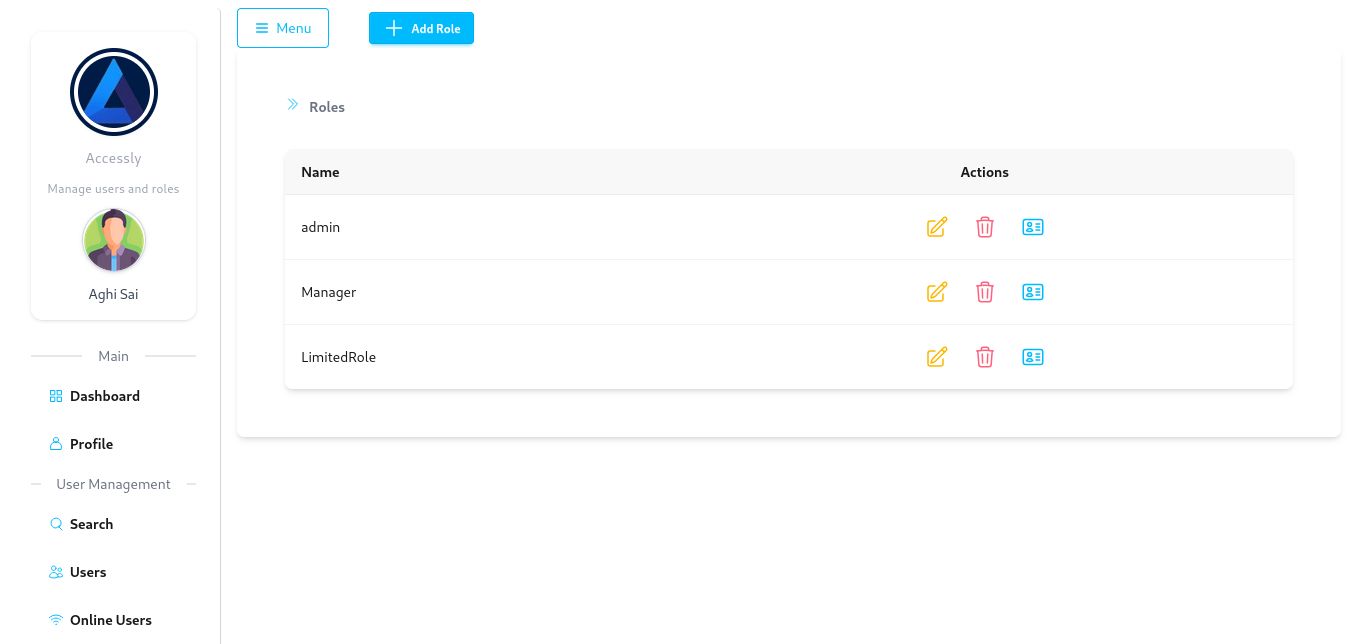Click the edit icon for admin role
The width and height of the screenshot is (1347, 644).
936,227
